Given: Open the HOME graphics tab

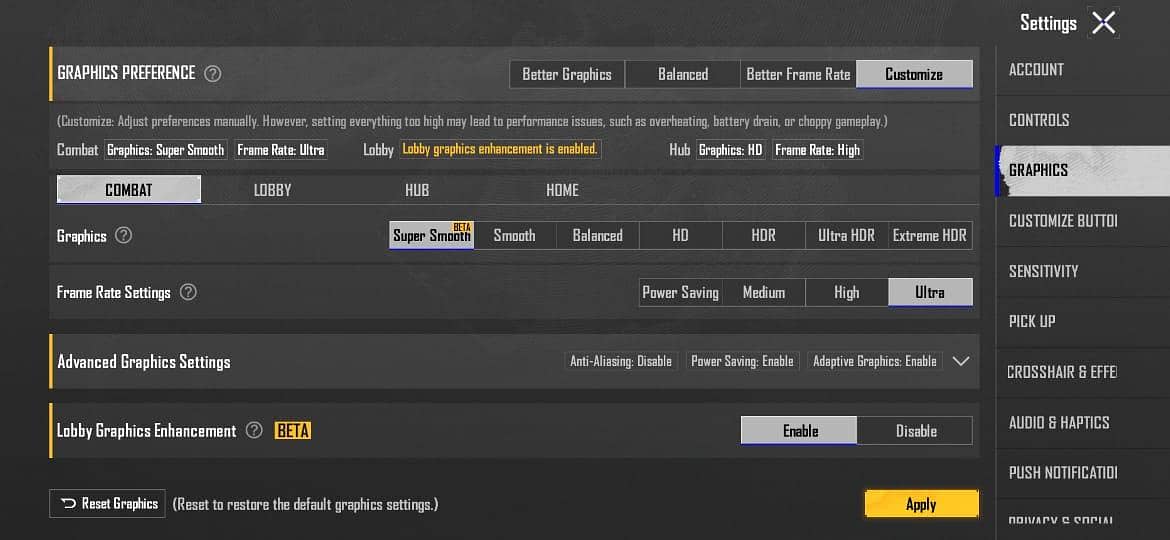Looking at the screenshot, I should pos(562,190).
